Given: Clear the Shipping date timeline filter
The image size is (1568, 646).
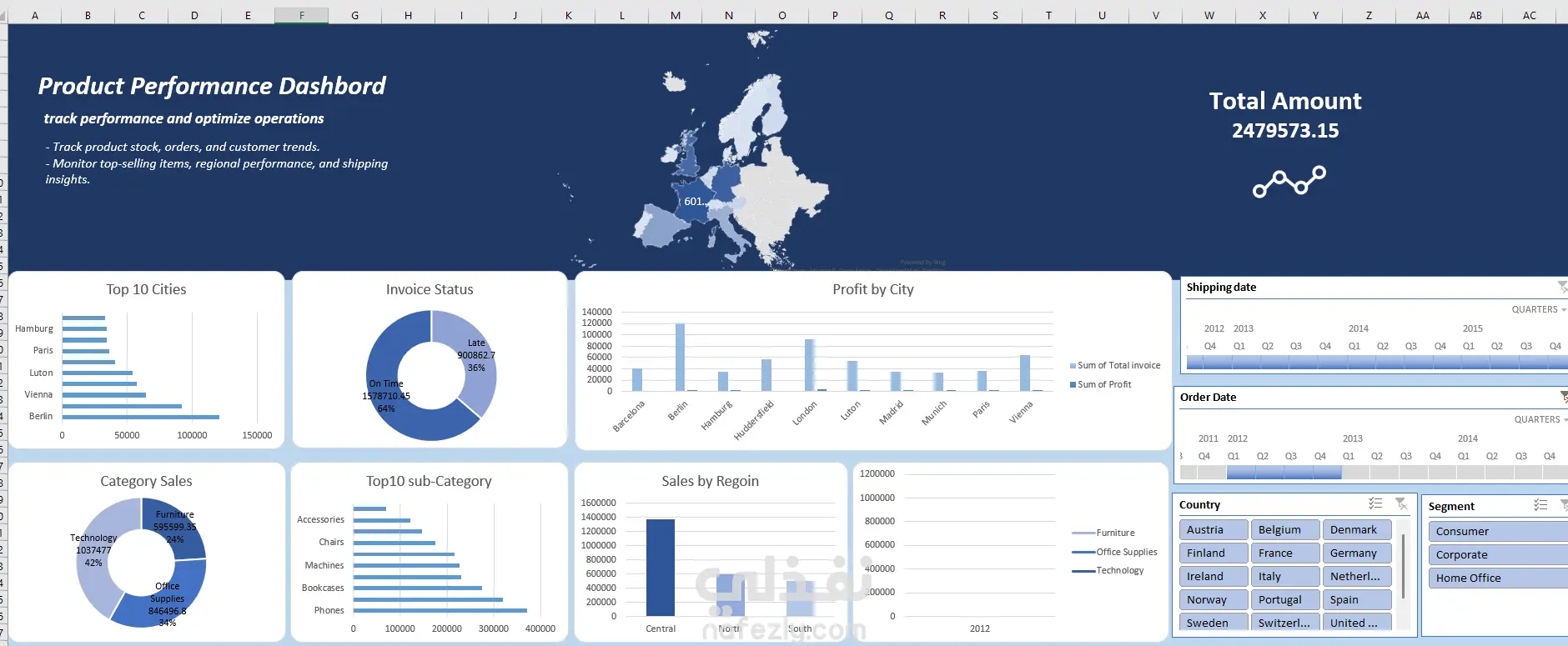Looking at the screenshot, I should point(1562,287).
